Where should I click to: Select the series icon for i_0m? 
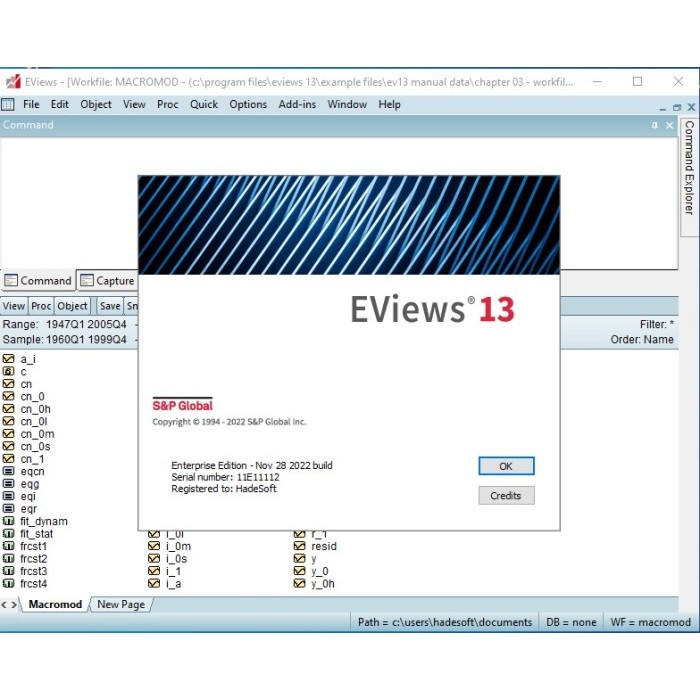(154, 546)
